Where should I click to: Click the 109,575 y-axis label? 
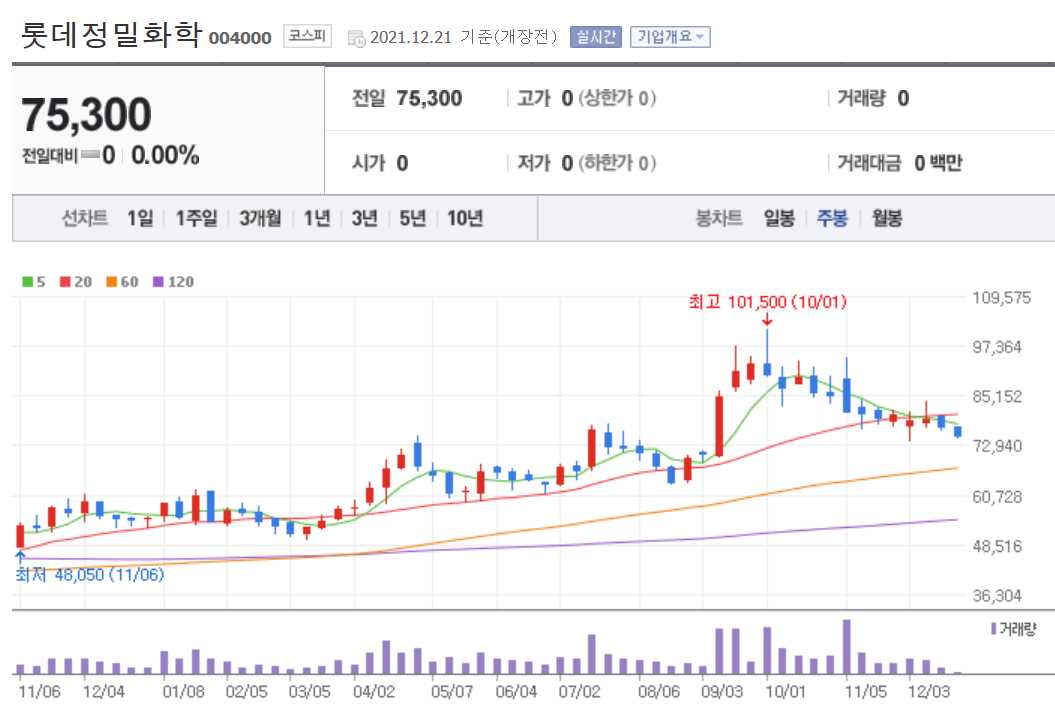[1001, 297]
